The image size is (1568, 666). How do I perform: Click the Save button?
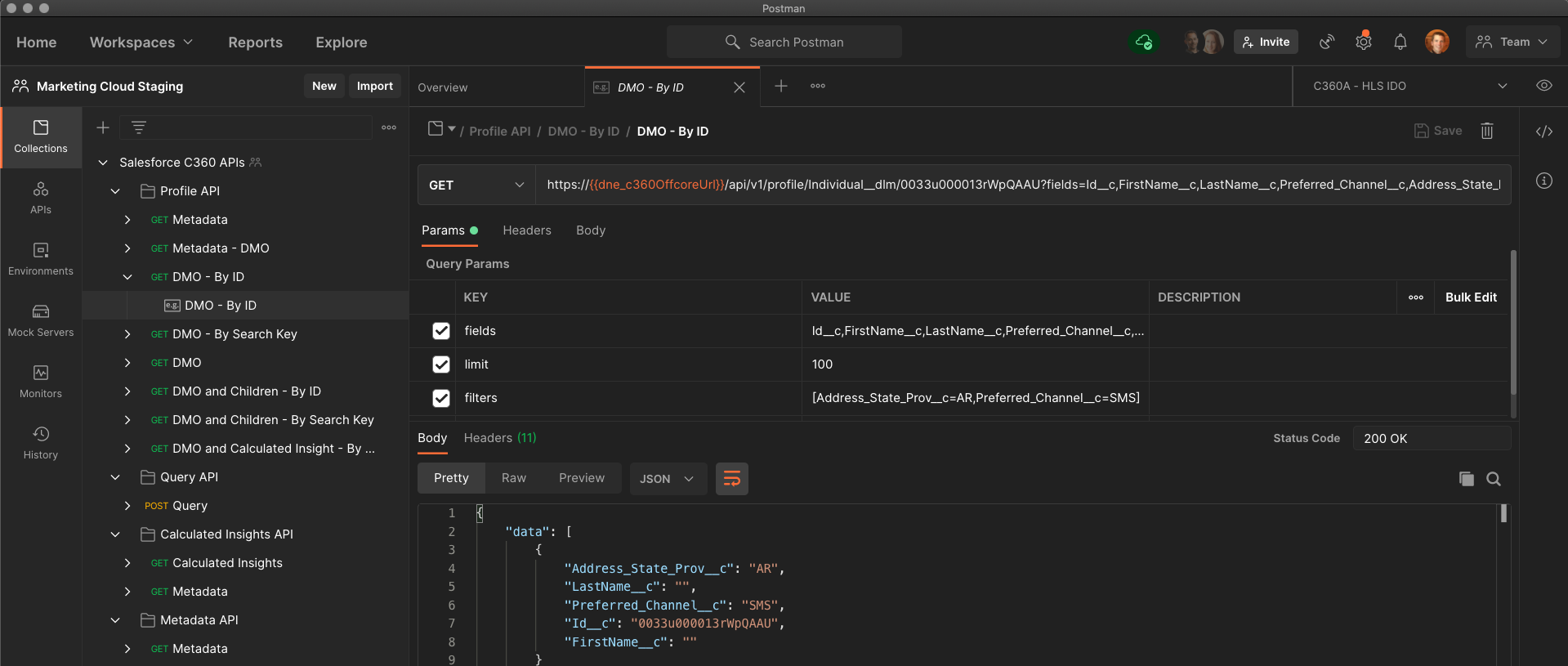[x=1438, y=131]
